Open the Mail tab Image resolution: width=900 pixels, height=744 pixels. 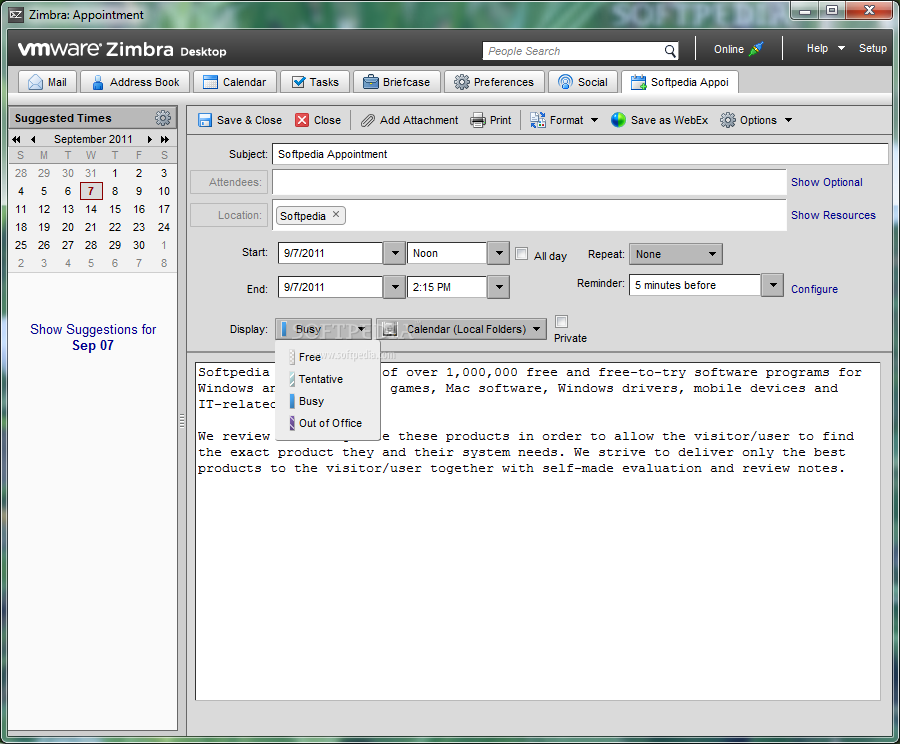(x=48, y=82)
